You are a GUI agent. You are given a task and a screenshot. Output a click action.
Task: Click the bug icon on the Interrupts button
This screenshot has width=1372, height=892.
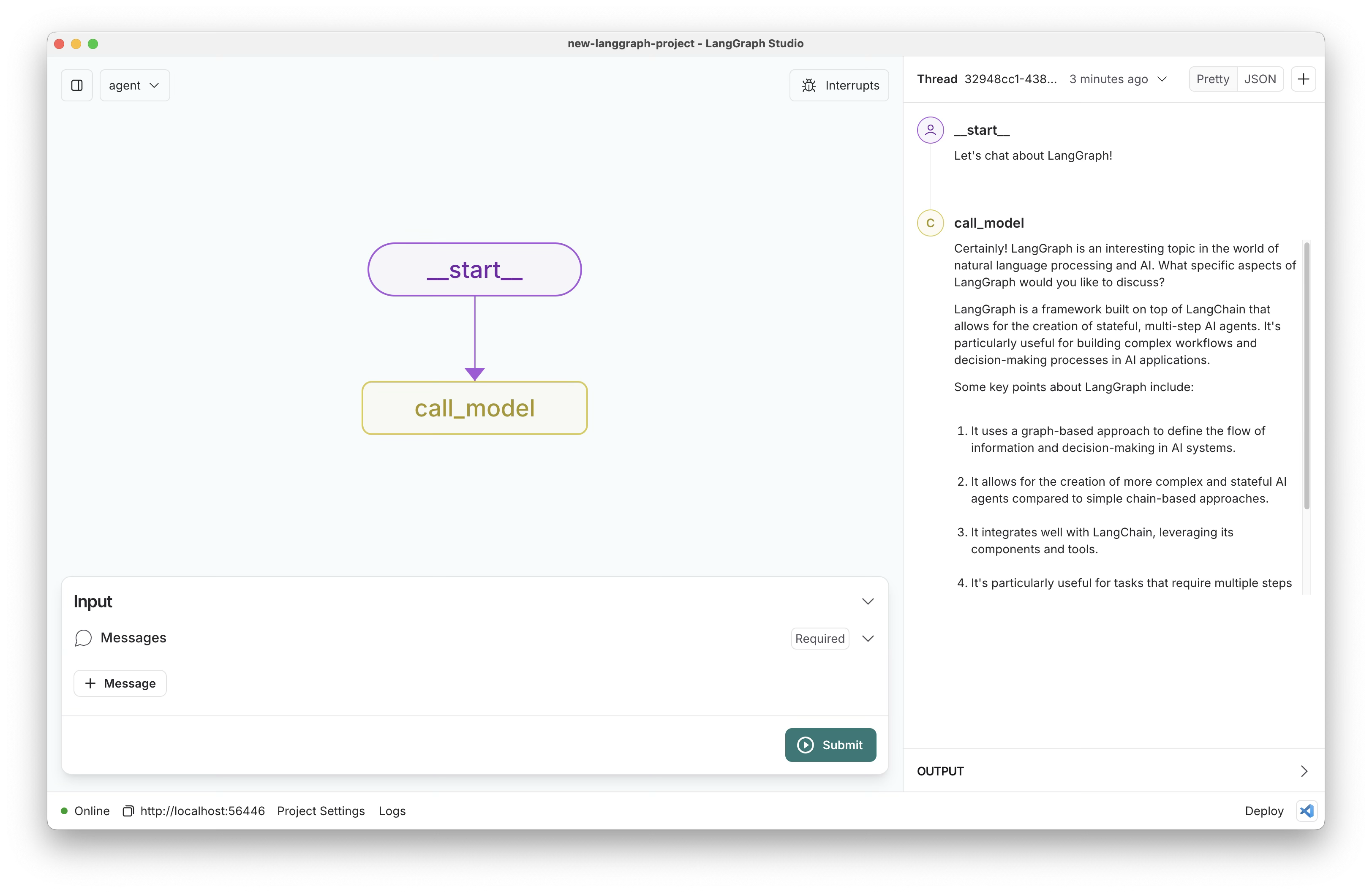click(x=809, y=85)
